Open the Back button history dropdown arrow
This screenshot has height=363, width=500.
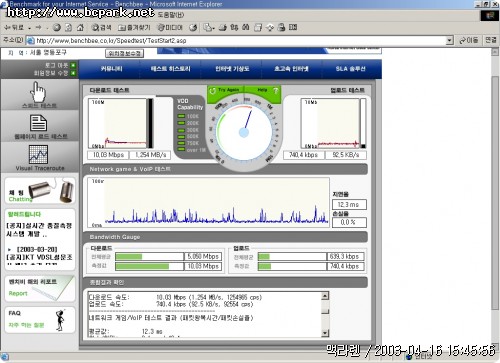point(29,28)
